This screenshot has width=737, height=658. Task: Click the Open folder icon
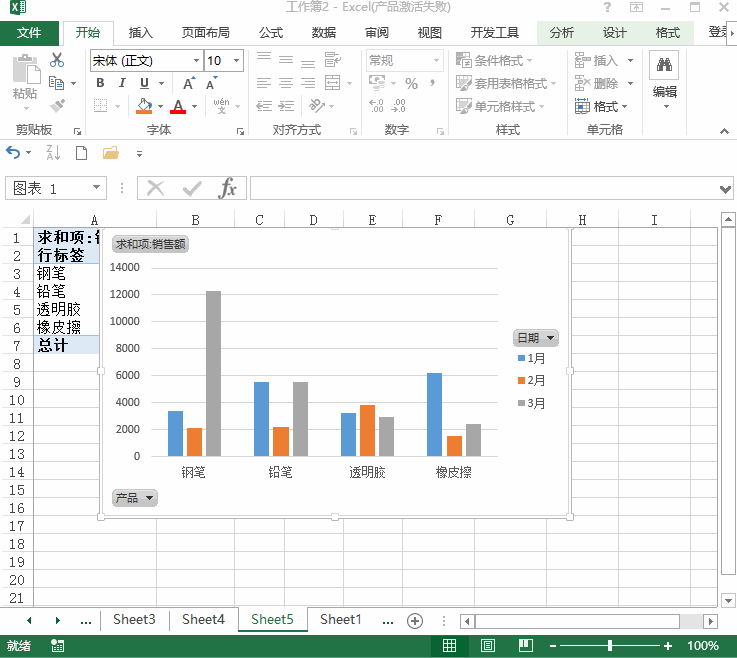point(110,153)
